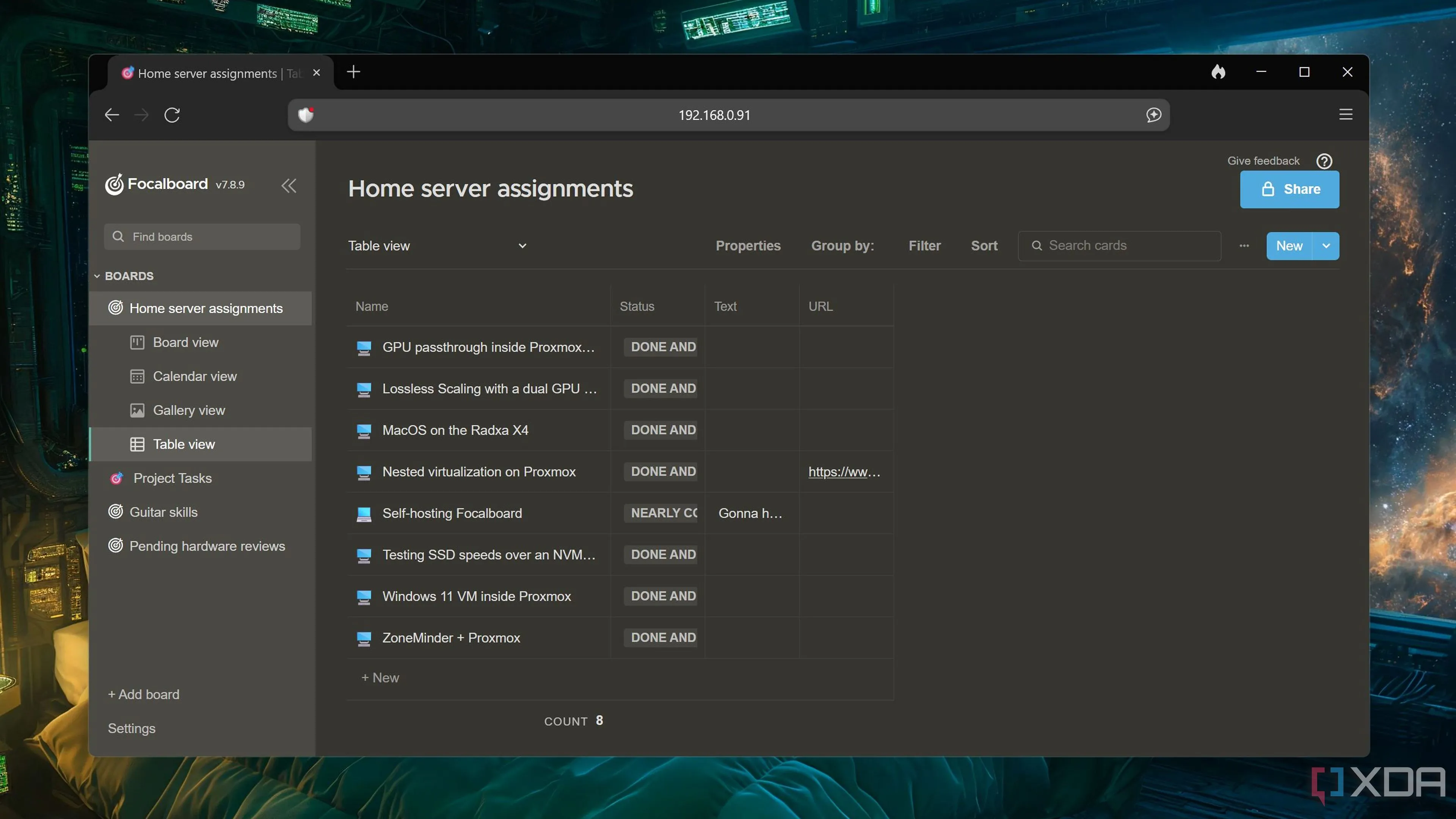The width and height of the screenshot is (1456, 819).
Task: Click the Search cards field
Action: click(1119, 246)
